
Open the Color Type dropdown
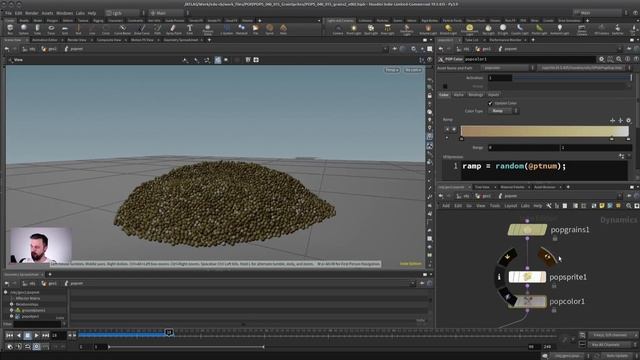click(503, 111)
